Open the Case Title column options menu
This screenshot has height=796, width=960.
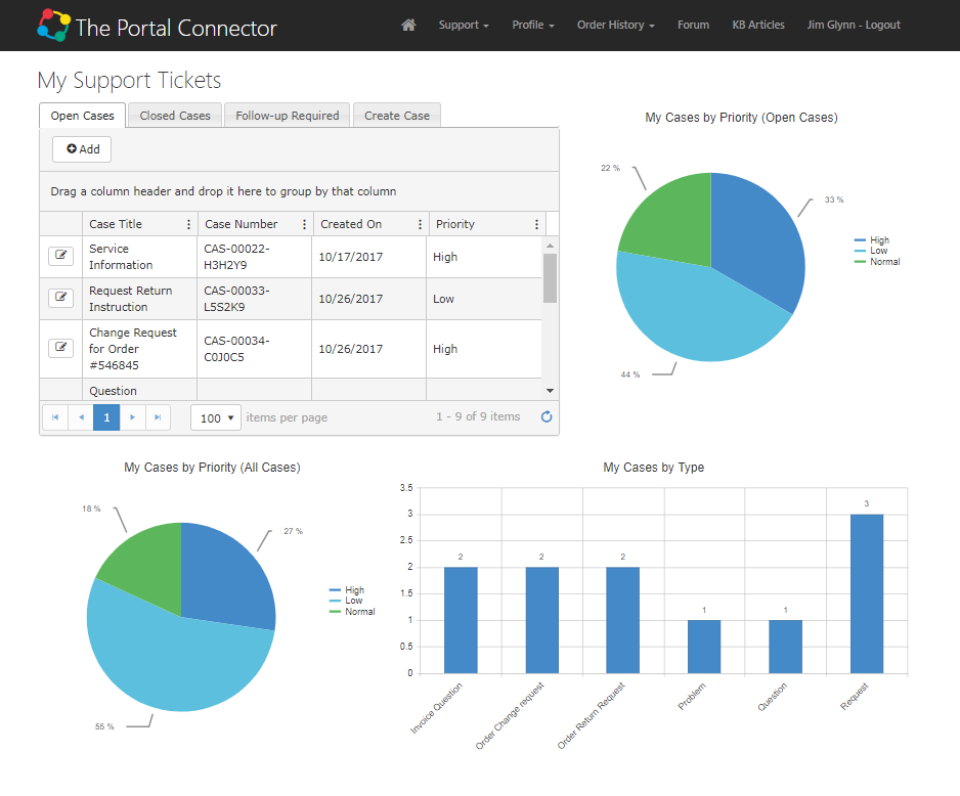188,223
